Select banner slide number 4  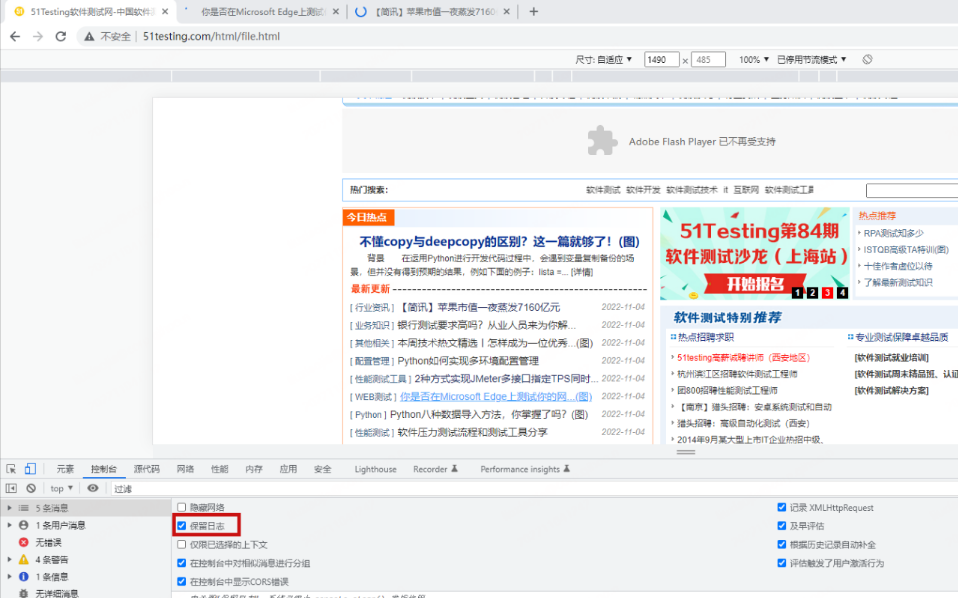click(x=842, y=293)
